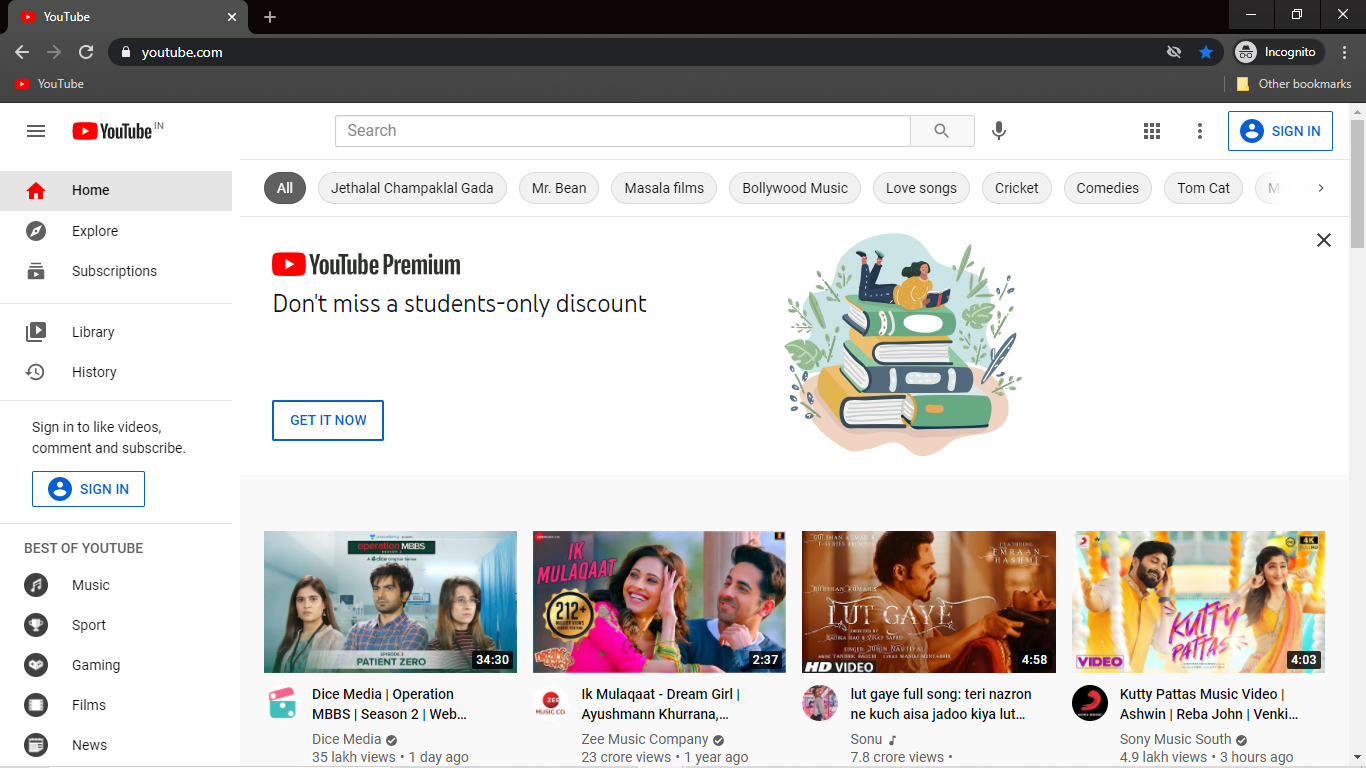Open the Operation MBBS video title
Screen dimensions: 1366x768
[x=390, y=704]
